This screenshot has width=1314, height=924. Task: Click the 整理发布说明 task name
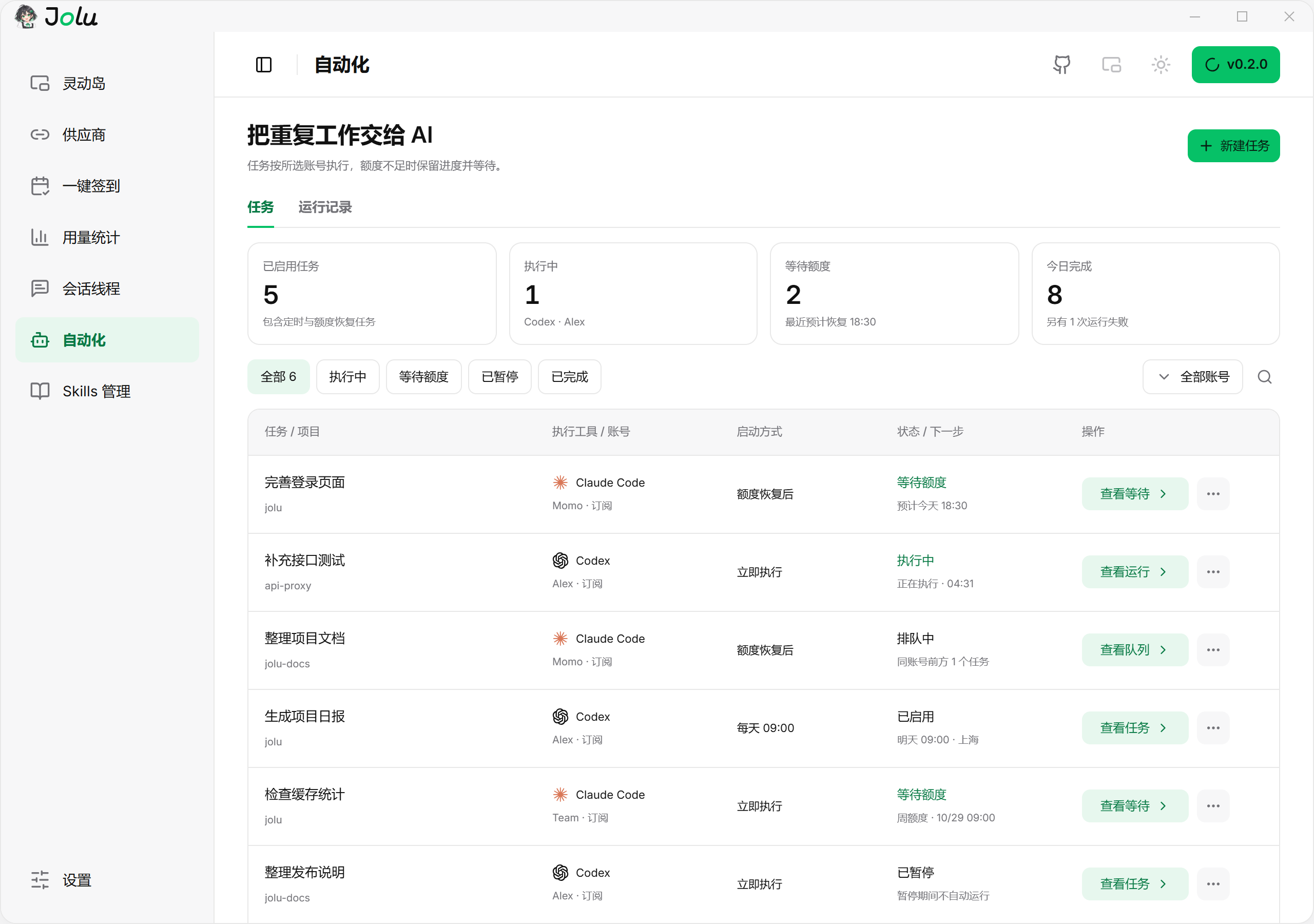(x=304, y=873)
